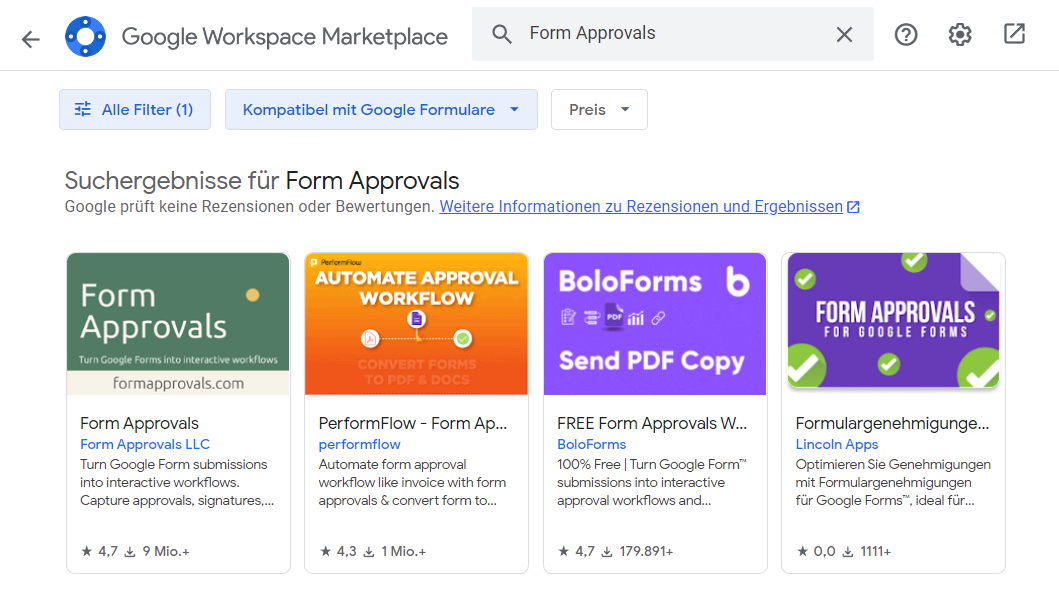Click the Google Workspace Marketplace logo

85,37
